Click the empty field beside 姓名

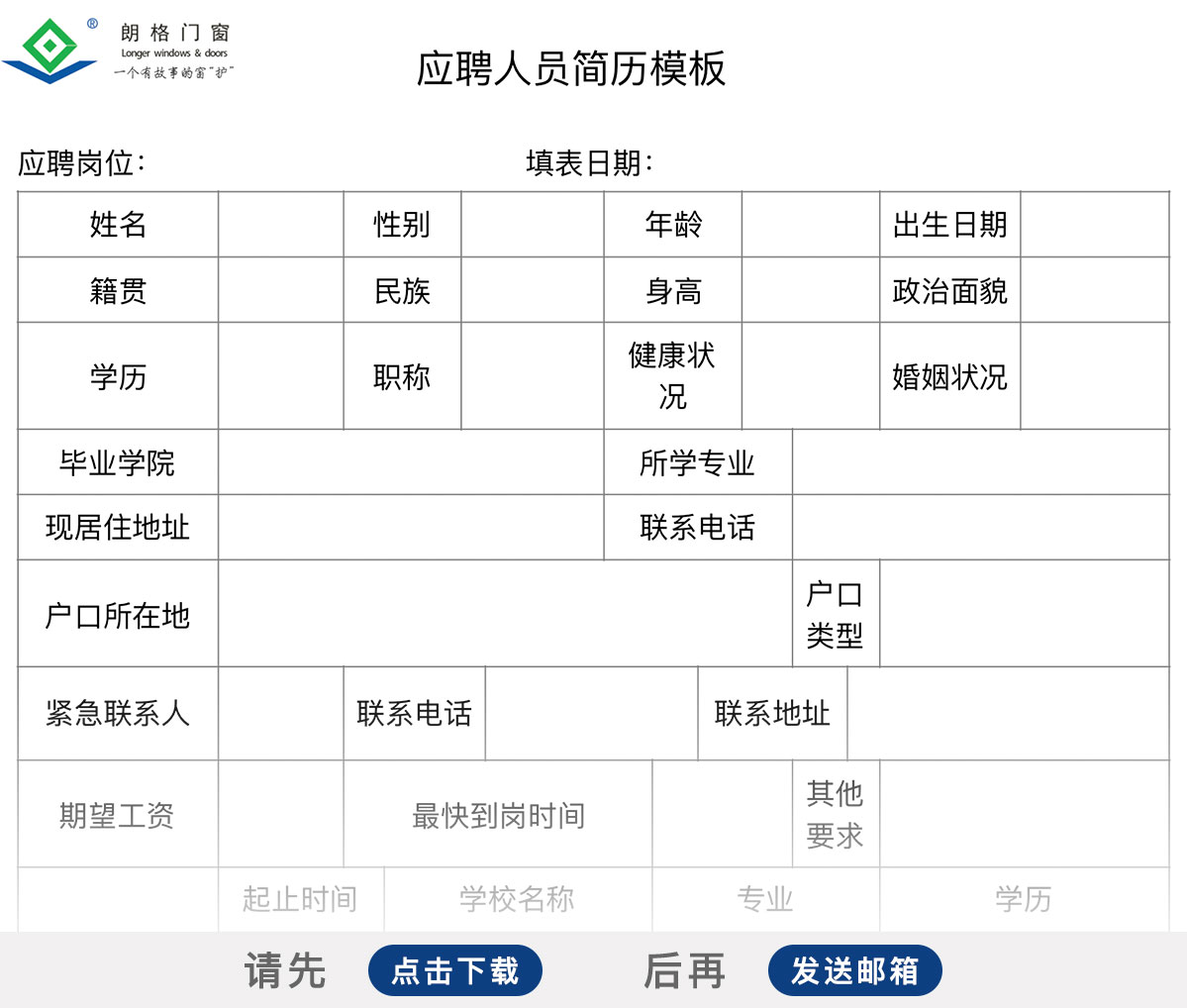pos(280,225)
